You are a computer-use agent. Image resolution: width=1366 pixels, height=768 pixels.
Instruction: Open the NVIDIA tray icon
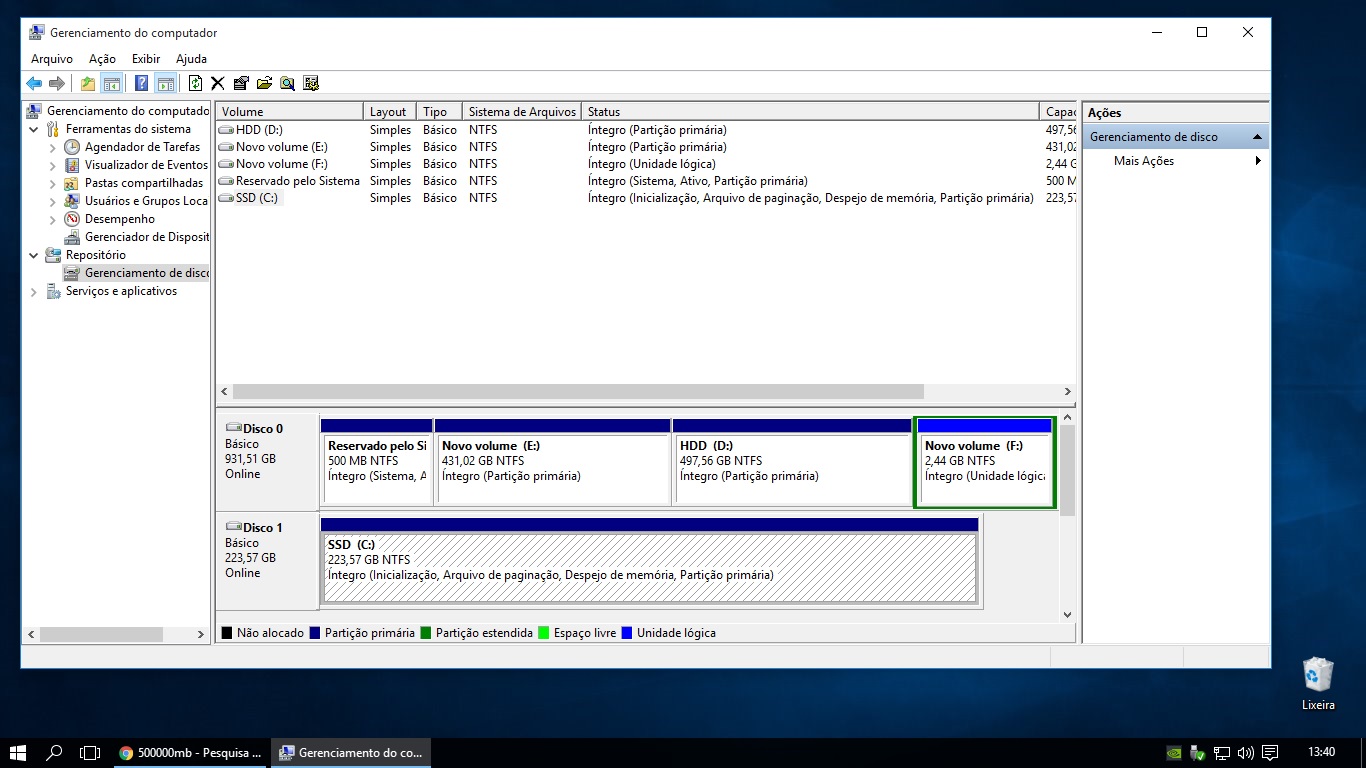click(x=1174, y=753)
